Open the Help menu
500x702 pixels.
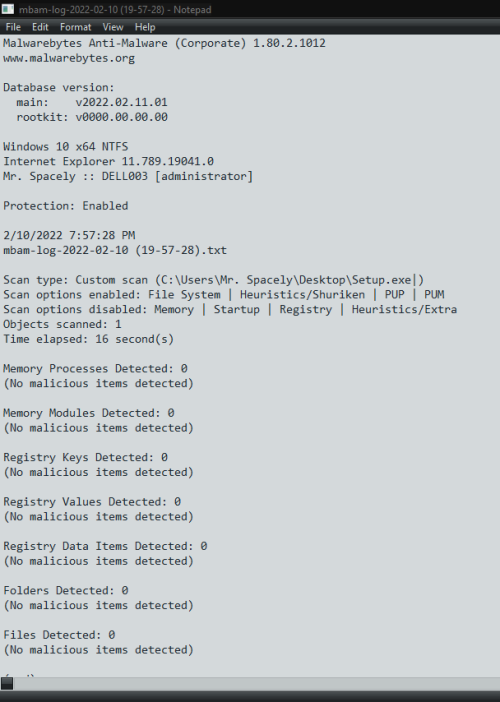145,27
